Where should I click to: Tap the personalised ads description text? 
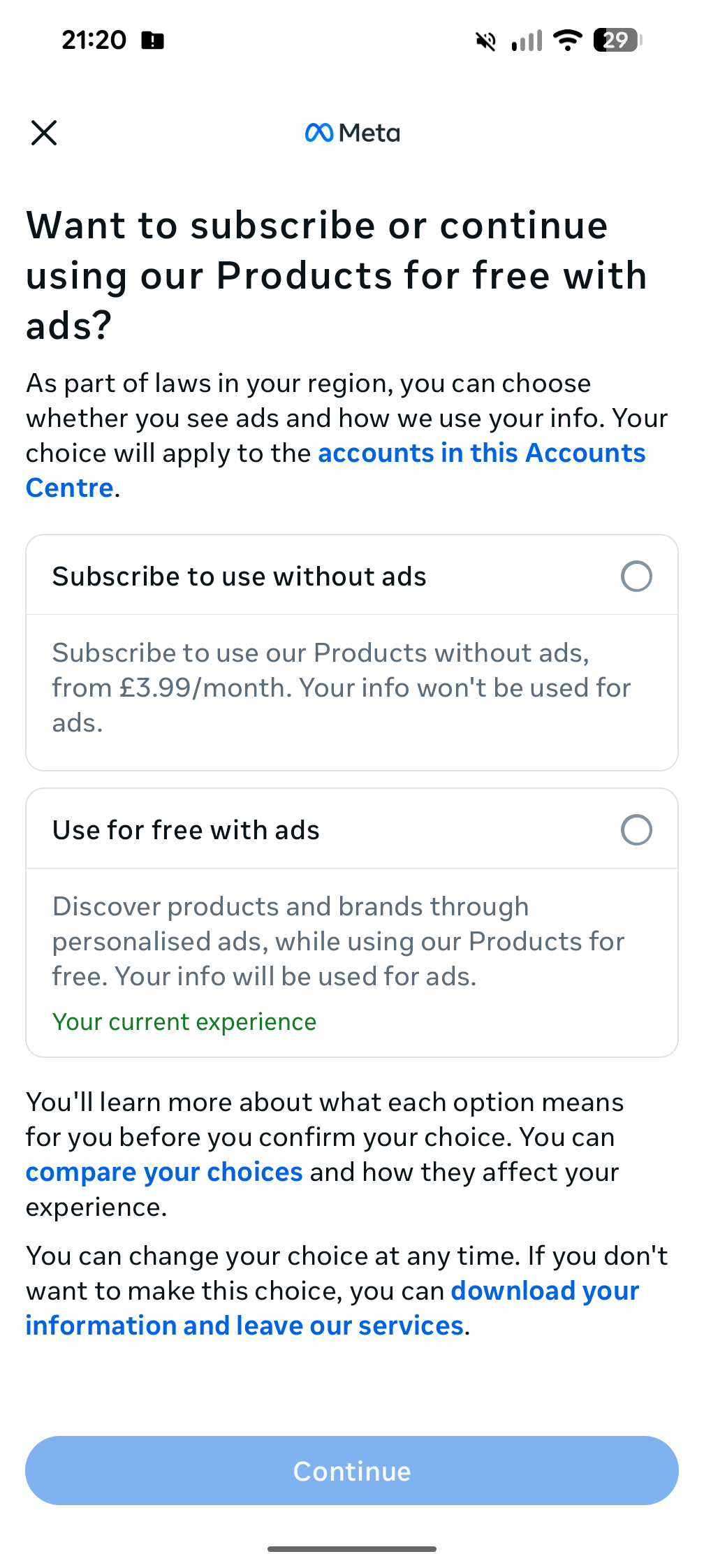[338, 941]
